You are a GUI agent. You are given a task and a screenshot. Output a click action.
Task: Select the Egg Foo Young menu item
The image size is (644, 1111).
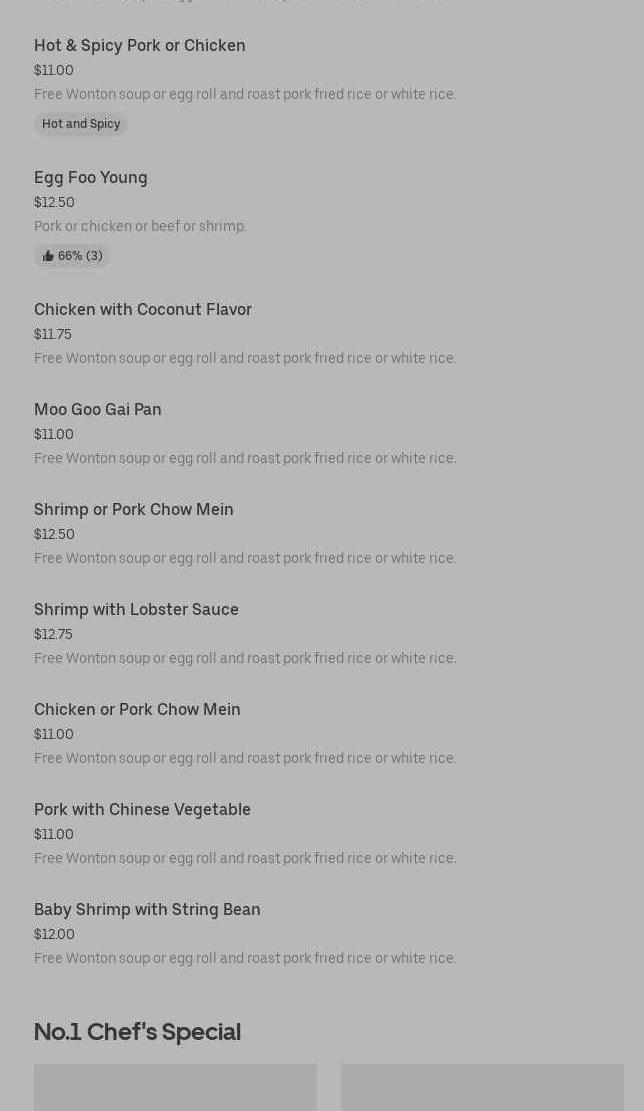(91, 178)
